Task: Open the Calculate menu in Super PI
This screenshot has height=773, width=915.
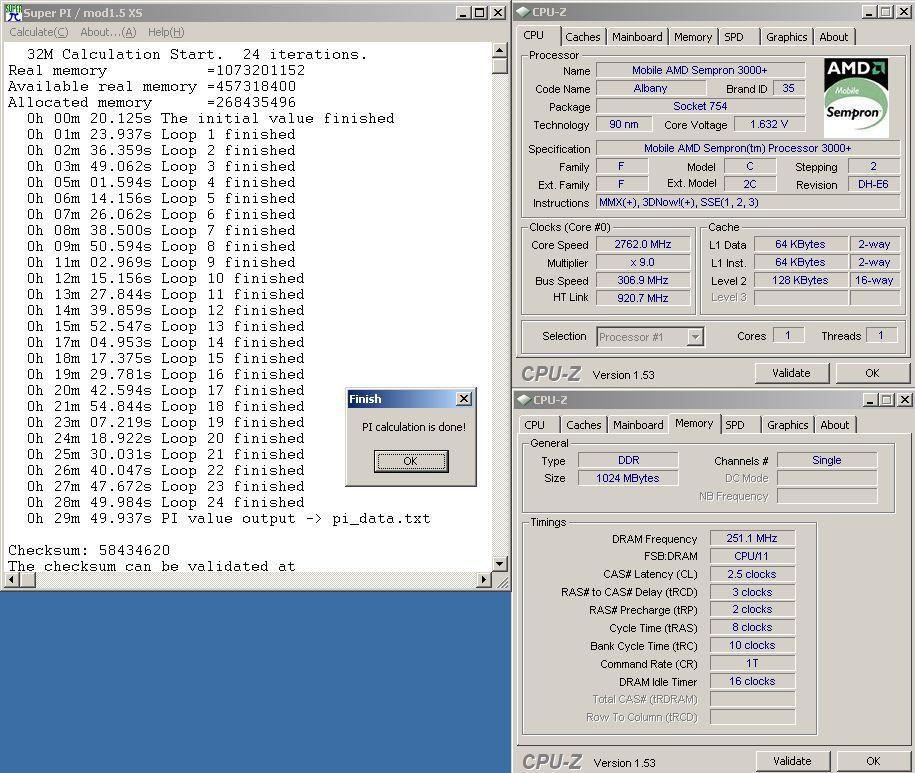Action: click(x=39, y=32)
